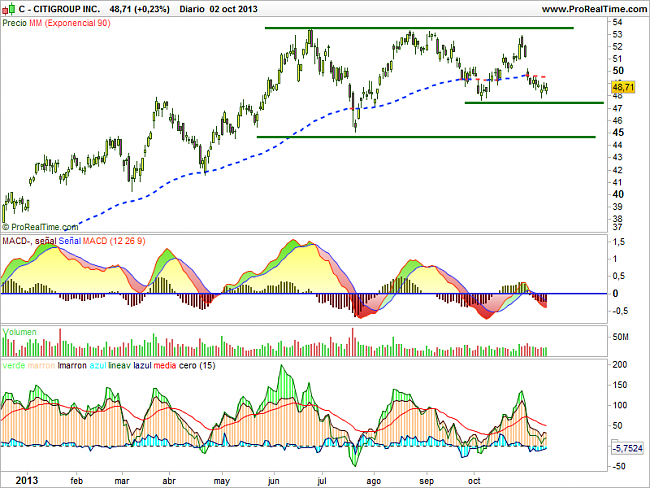Click the 'jul' month label
Image resolution: width=650 pixels, height=488 pixels.
[322, 481]
